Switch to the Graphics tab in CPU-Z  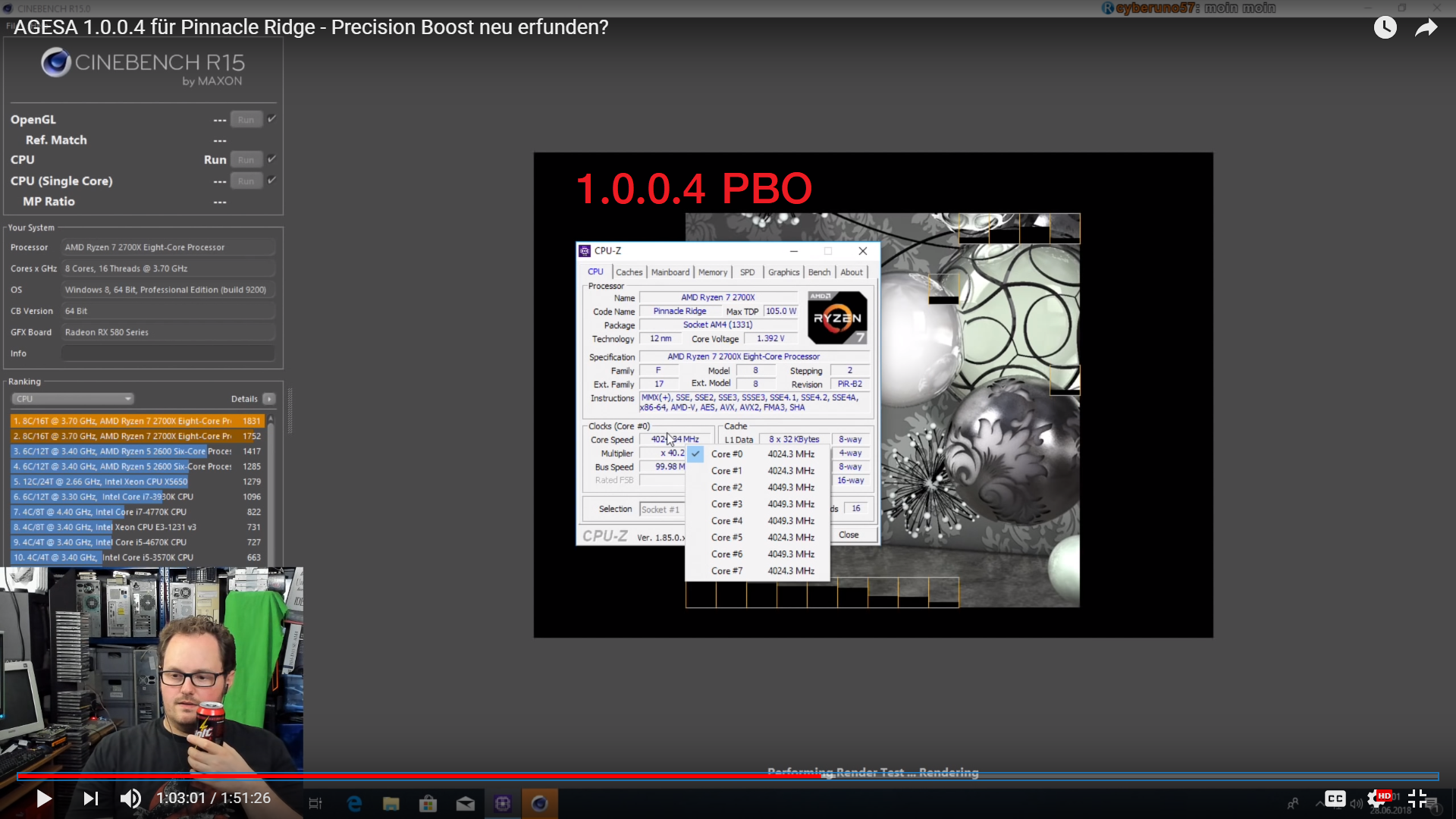[x=783, y=272]
